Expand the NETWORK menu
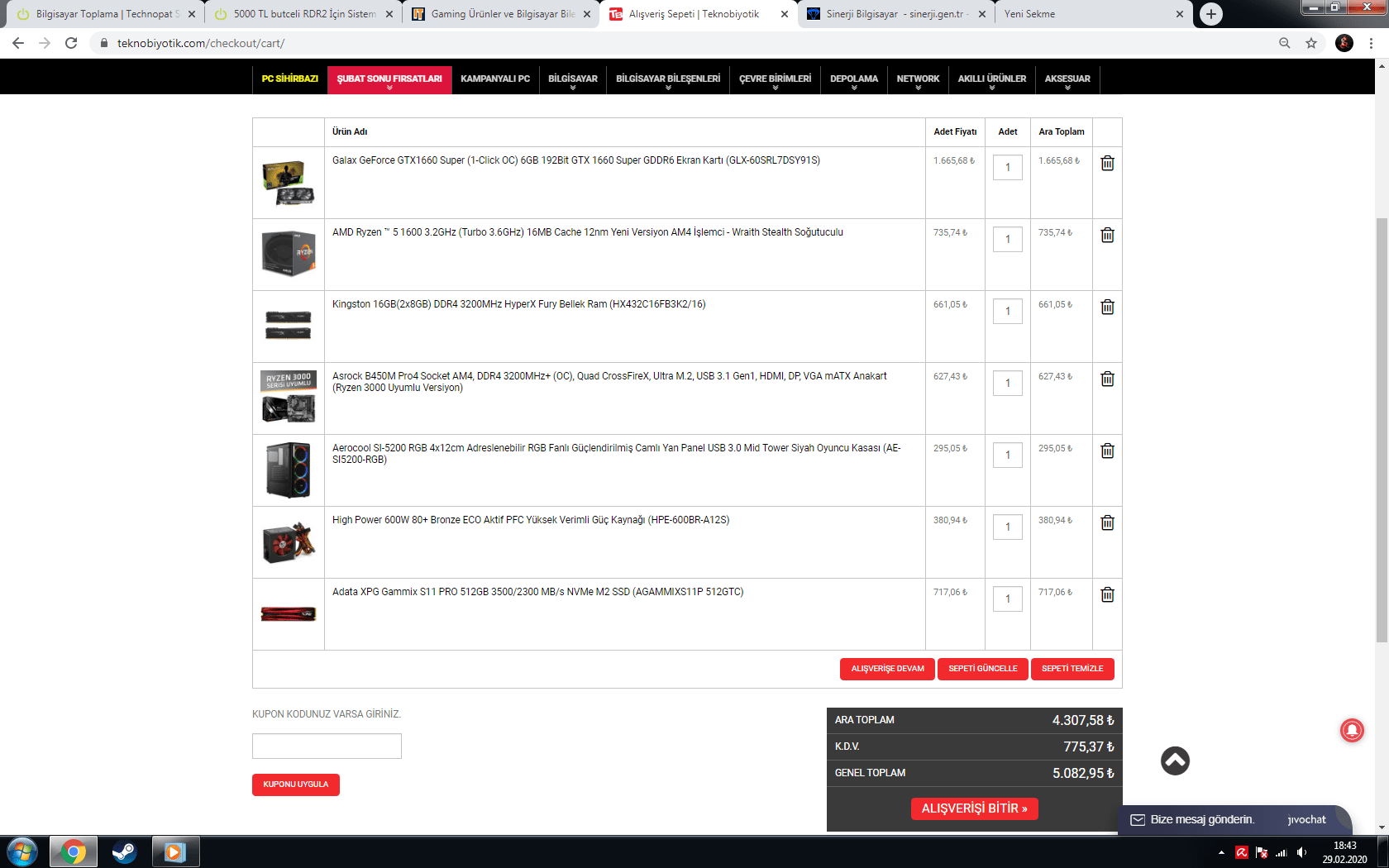The height and width of the screenshot is (868, 1389). (x=918, y=80)
